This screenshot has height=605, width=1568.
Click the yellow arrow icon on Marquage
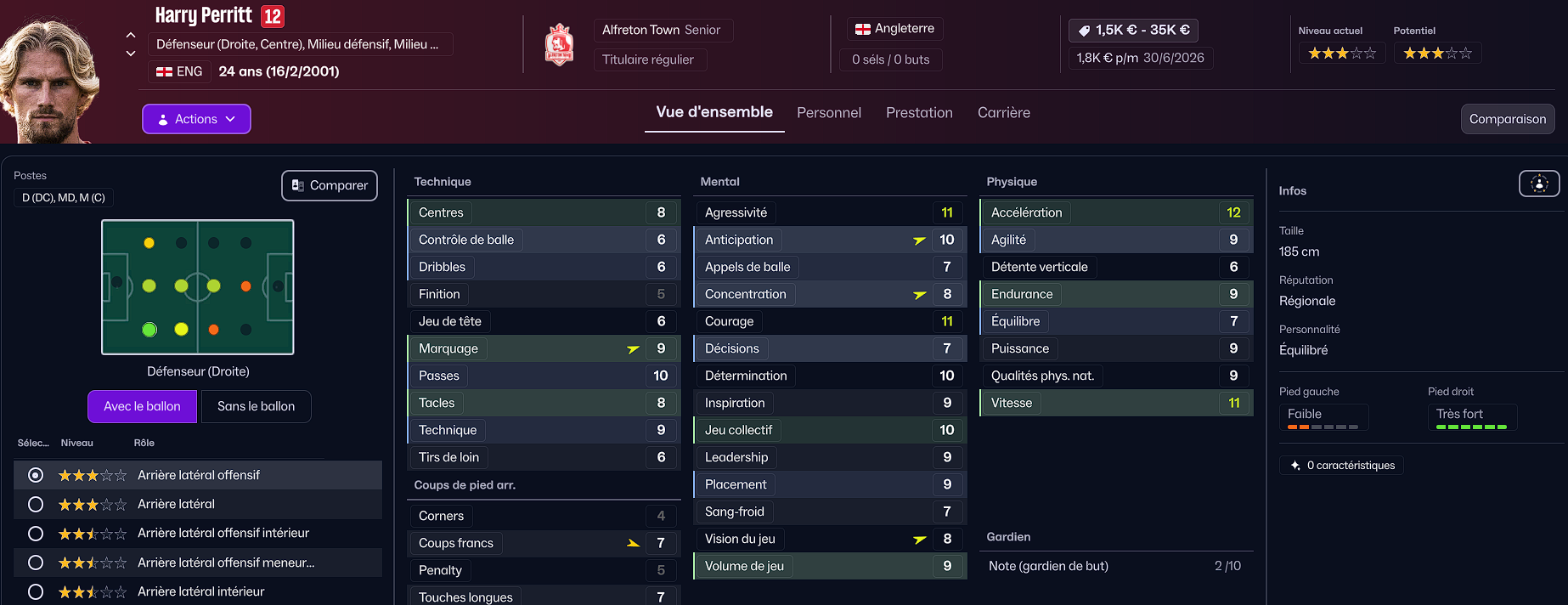click(x=633, y=348)
